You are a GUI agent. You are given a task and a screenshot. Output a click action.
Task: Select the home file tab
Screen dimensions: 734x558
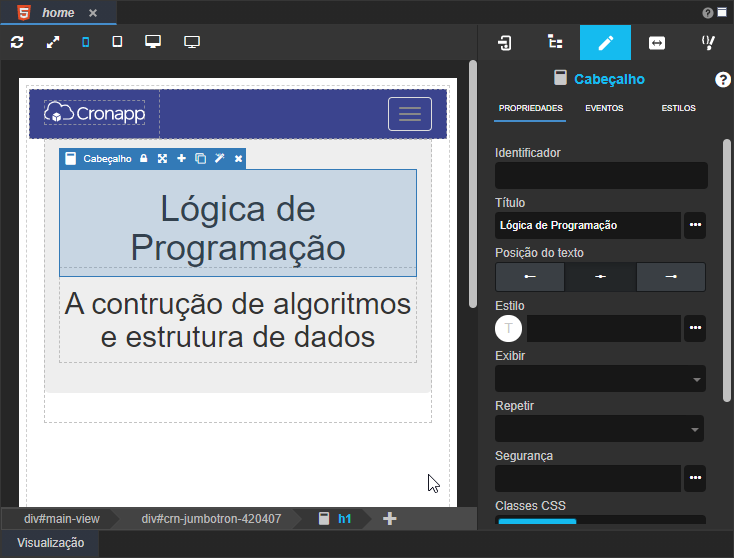point(58,13)
